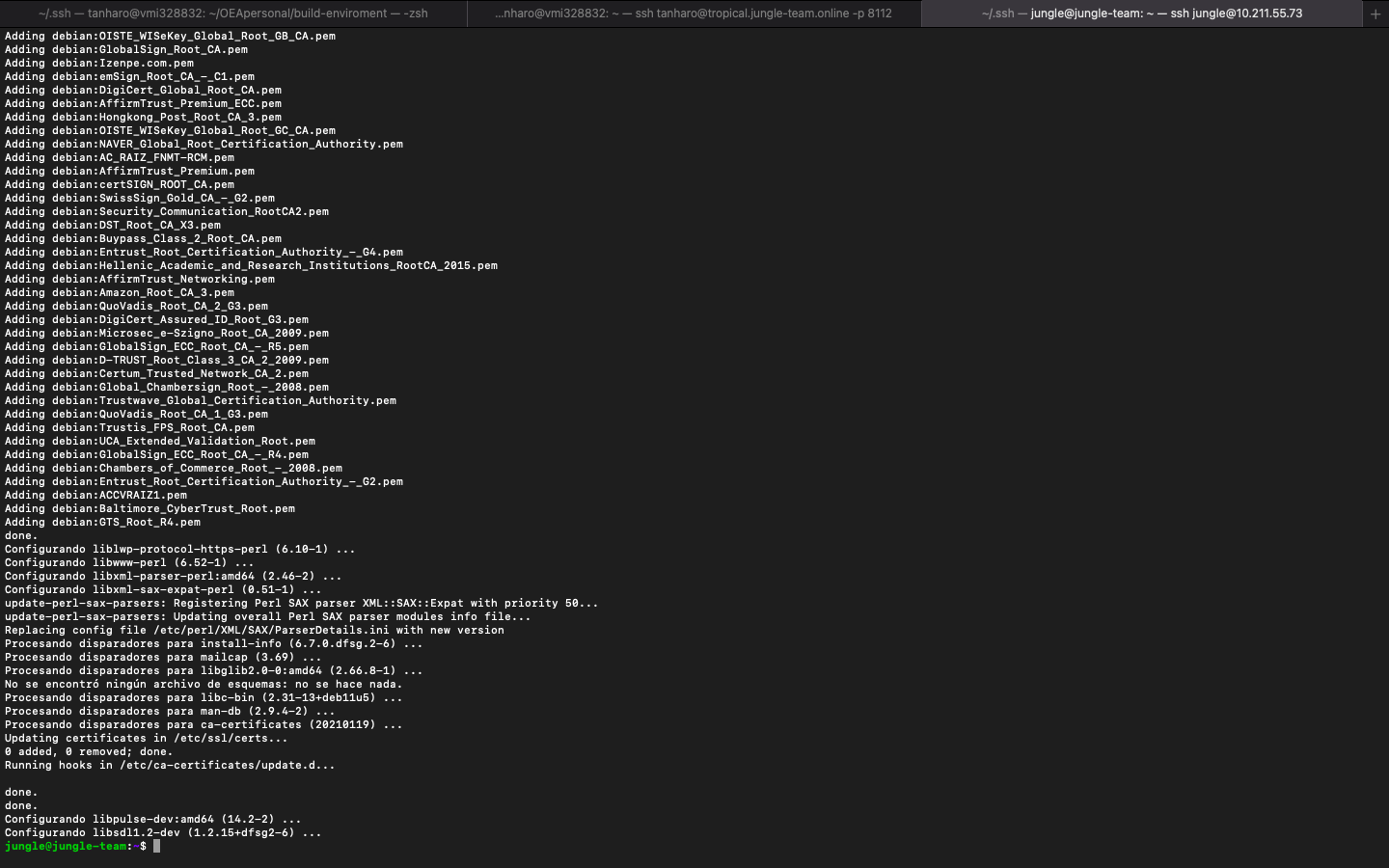This screenshot has width=1389, height=868.
Task: Click the 'Running hooks in /etc/ca-certificates/update.d' line
Action: pos(170,765)
